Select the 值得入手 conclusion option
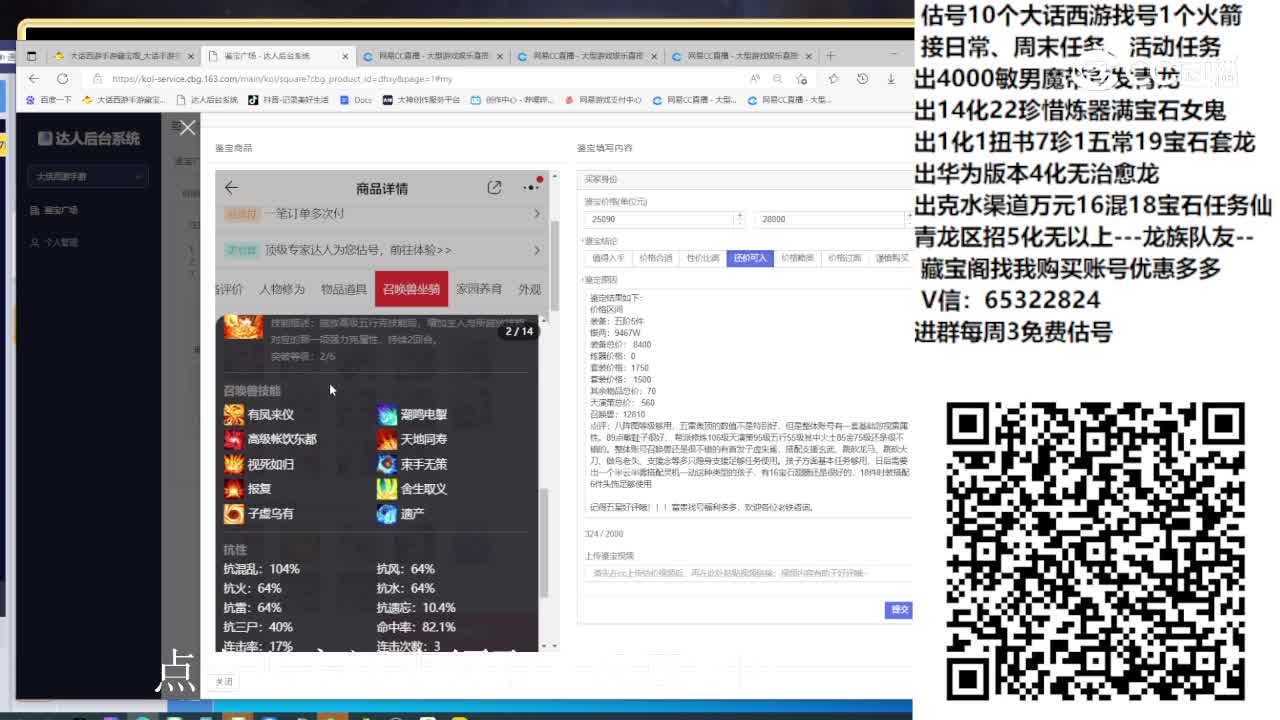This screenshot has height=720, width=1280. coord(608,258)
